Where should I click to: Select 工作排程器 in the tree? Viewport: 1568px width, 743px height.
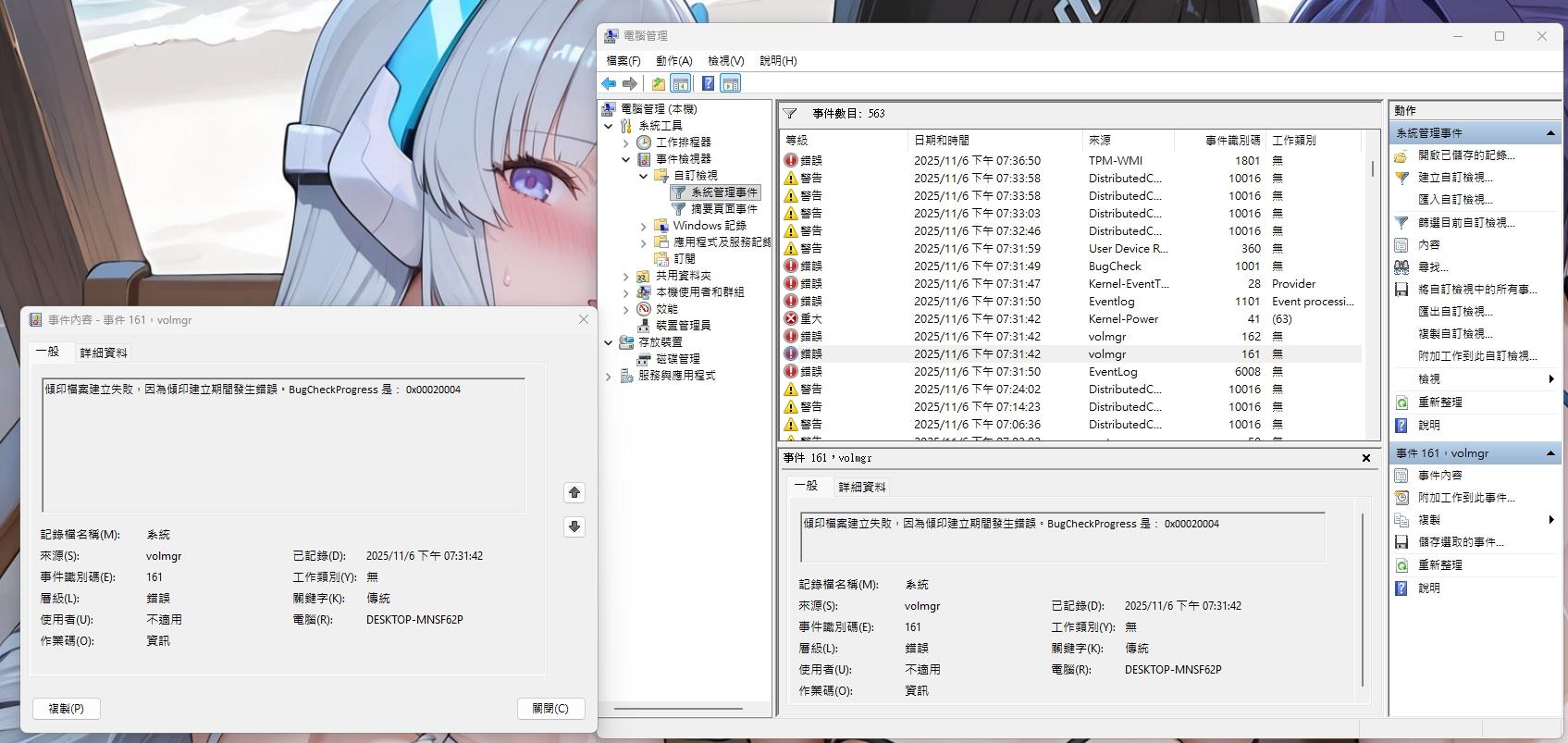click(x=683, y=142)
